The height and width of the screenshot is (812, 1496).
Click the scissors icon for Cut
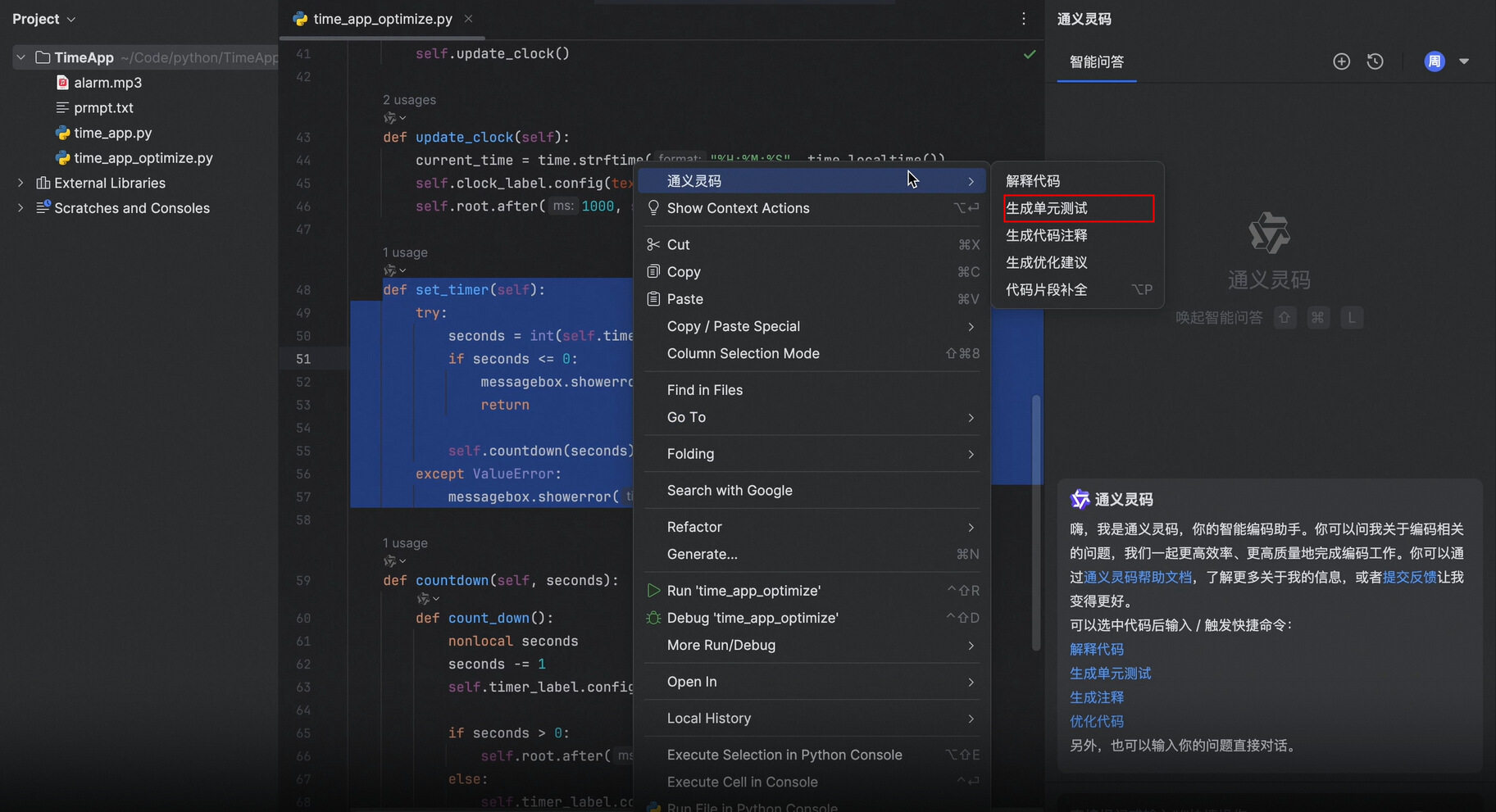pyautogui.click(x=653, y=244)
